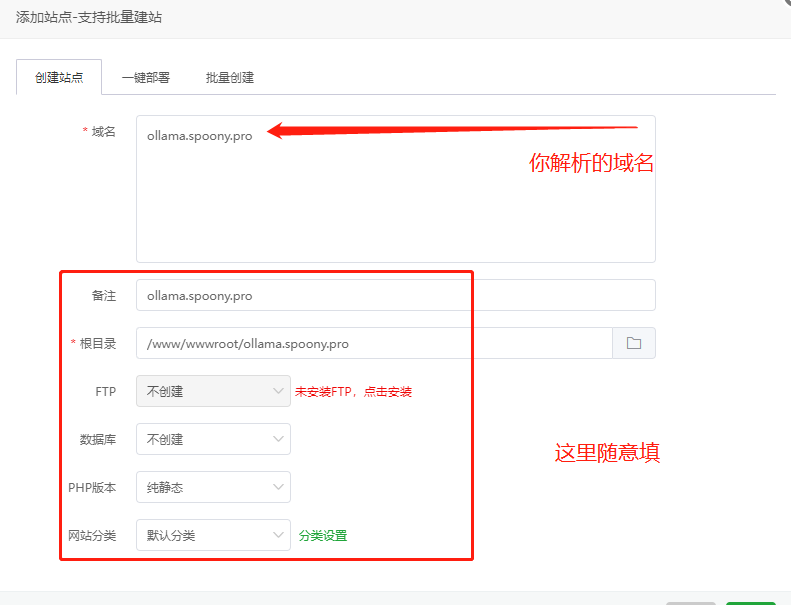The image size is (791, 605).
Task: Focus the 根目录 path input field
Action: [373, 343]
